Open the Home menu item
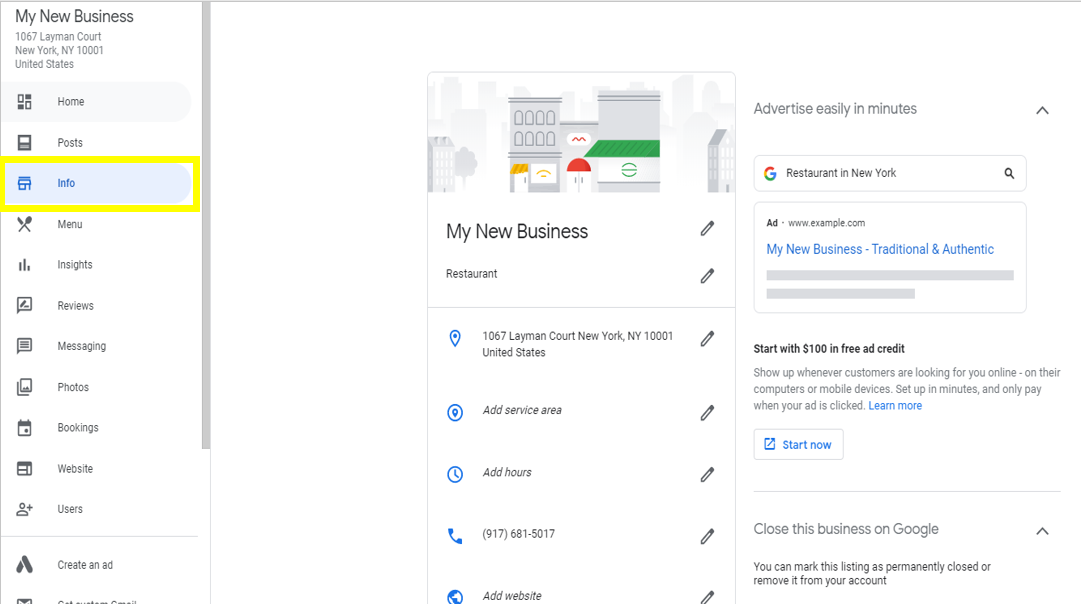The height and width of the screenshot is (604, 1081). coord(71,102)
